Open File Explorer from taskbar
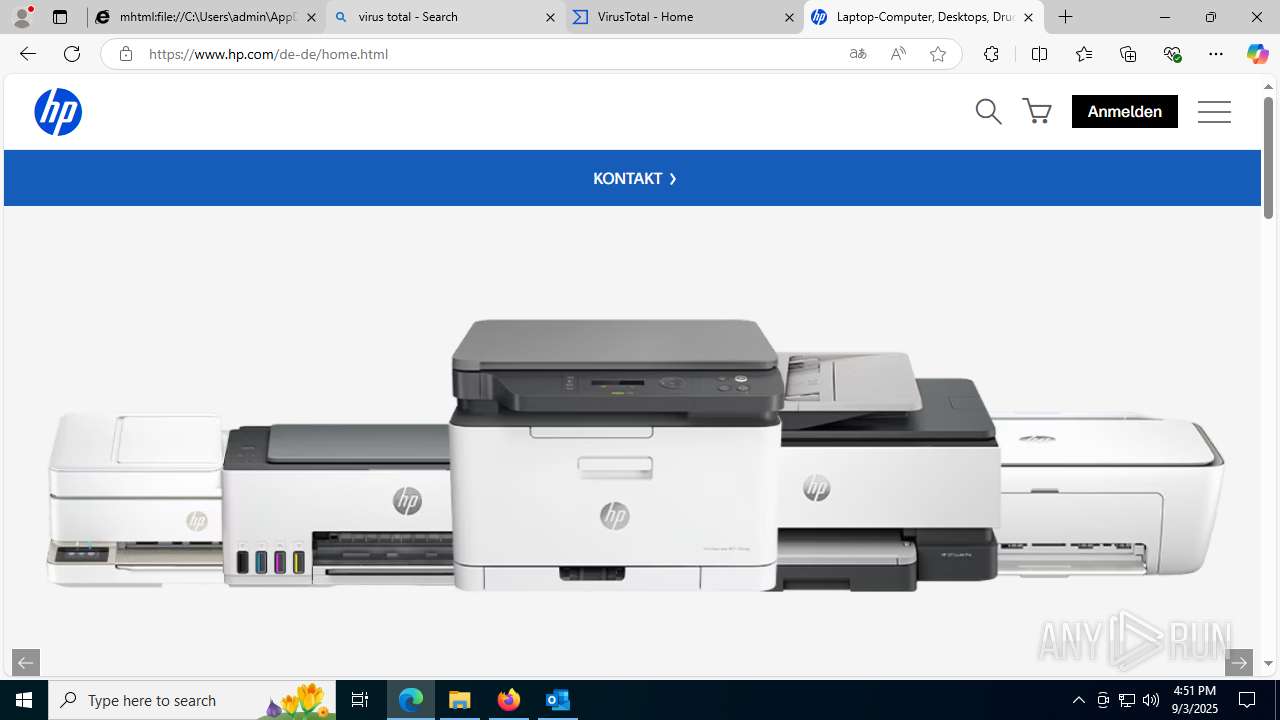This screenshot has height=720, width=1280. [x=460, y=700]
